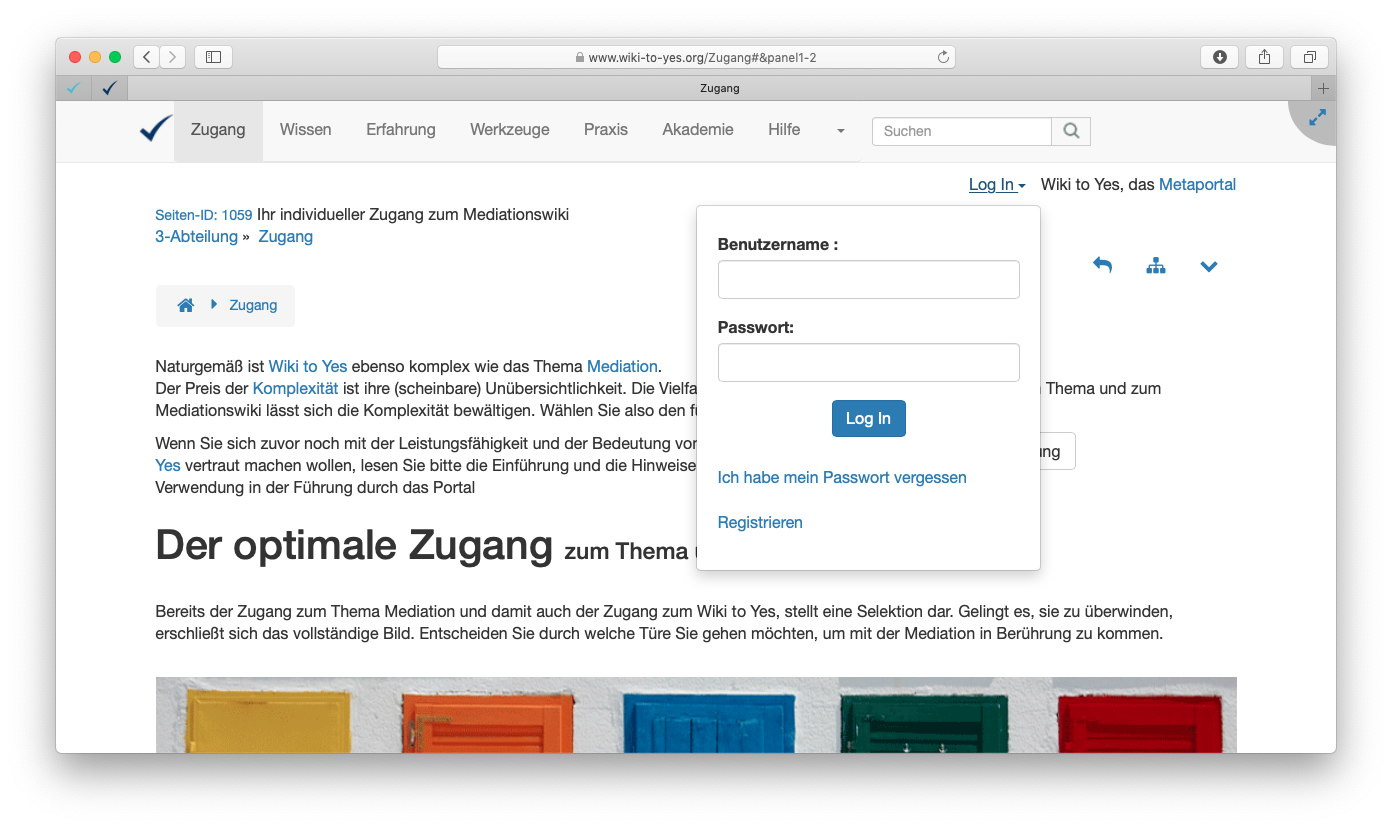The height and width of the screenshot is (827, 1392).
Task: Click the Benutzername input field
Action: click(868, 280)
